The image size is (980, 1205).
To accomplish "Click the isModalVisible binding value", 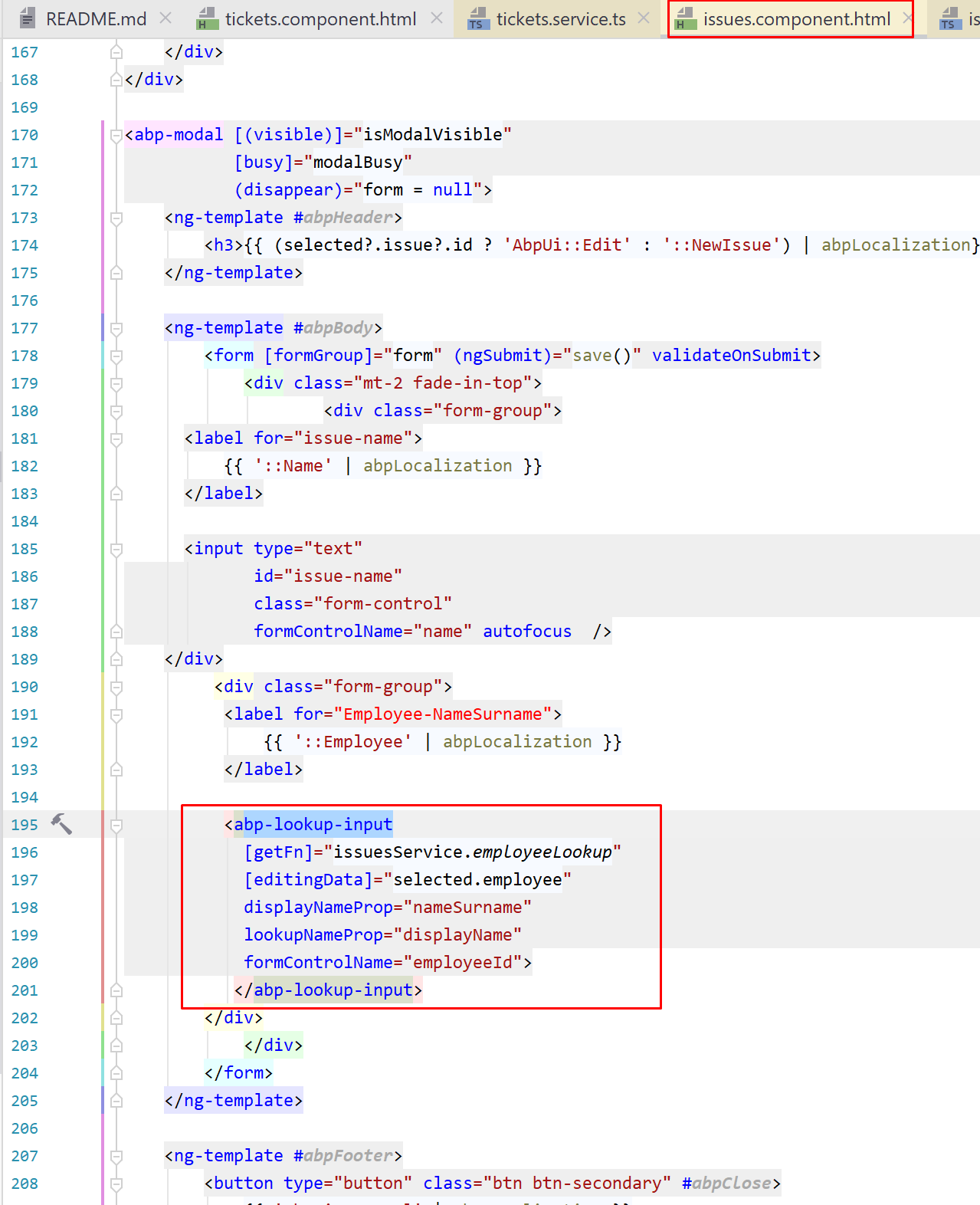I will click(x=433, y=135).
